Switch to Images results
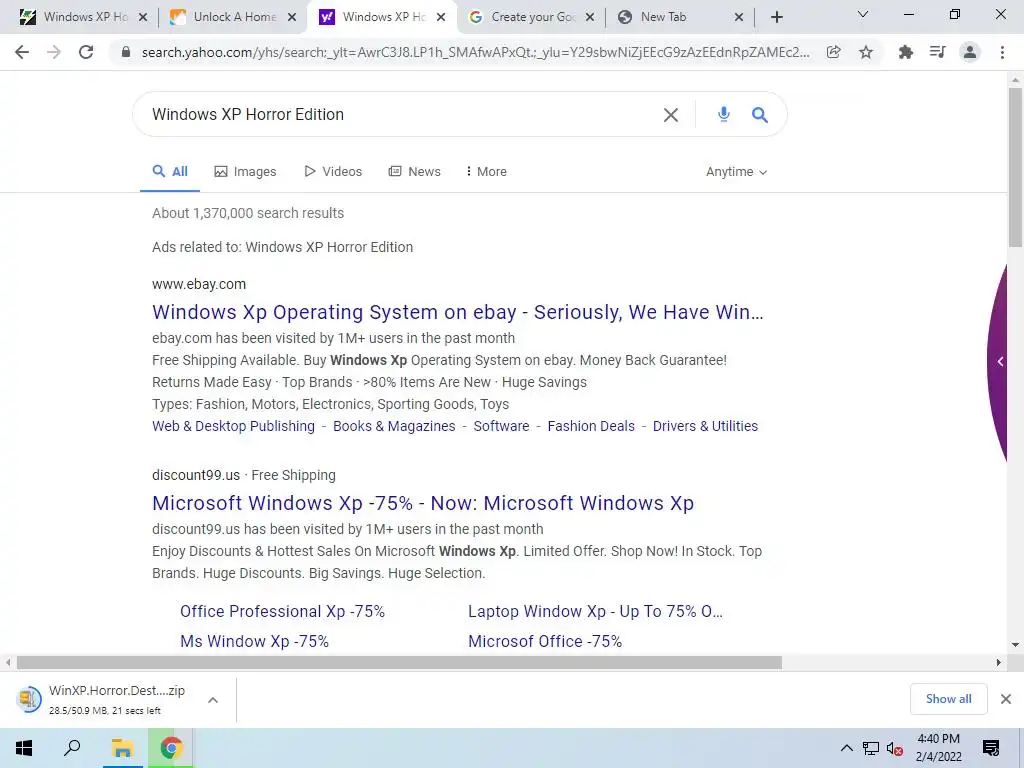Viewport: 1024px width, 768px height. pyautogui.click(x=246, y=172)
